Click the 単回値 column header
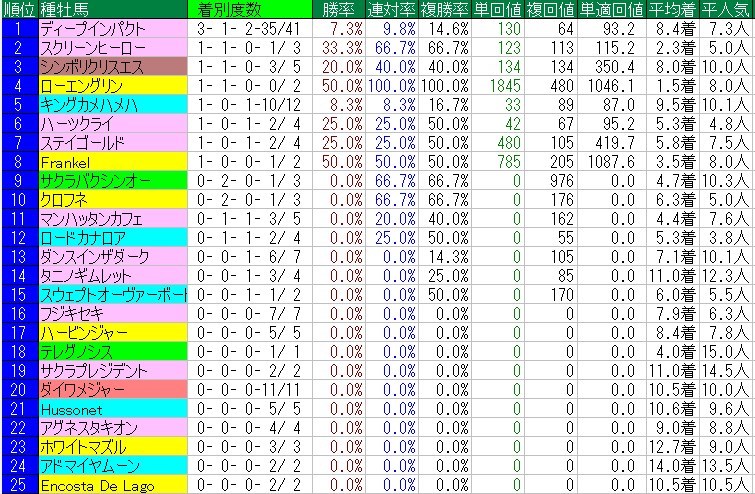This screenshot has height=494, width=755. [x=498, y=9]
